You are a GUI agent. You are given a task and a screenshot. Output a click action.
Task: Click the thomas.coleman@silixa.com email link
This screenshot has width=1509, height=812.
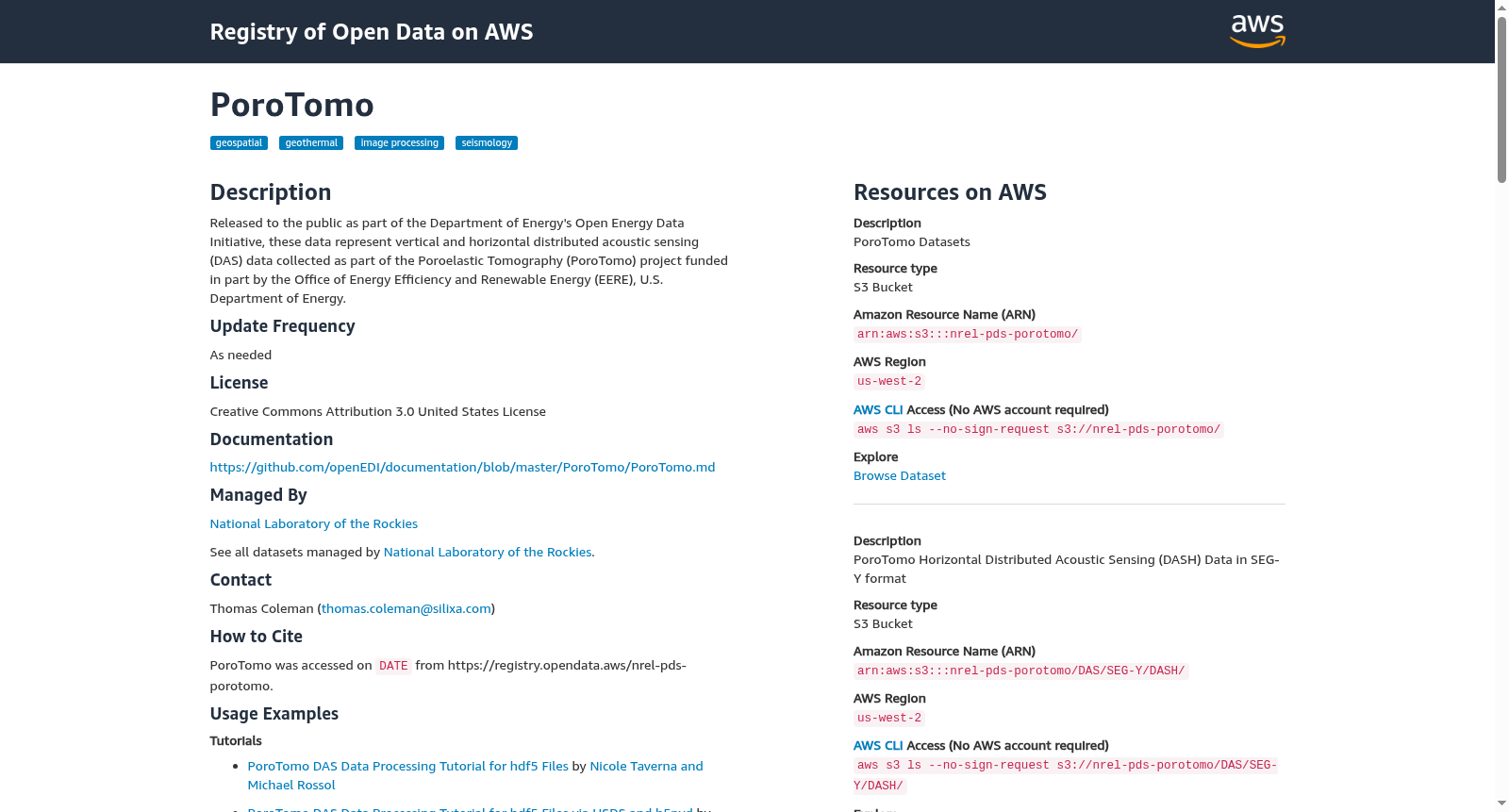pyautogui.click(x=406, y=608)
